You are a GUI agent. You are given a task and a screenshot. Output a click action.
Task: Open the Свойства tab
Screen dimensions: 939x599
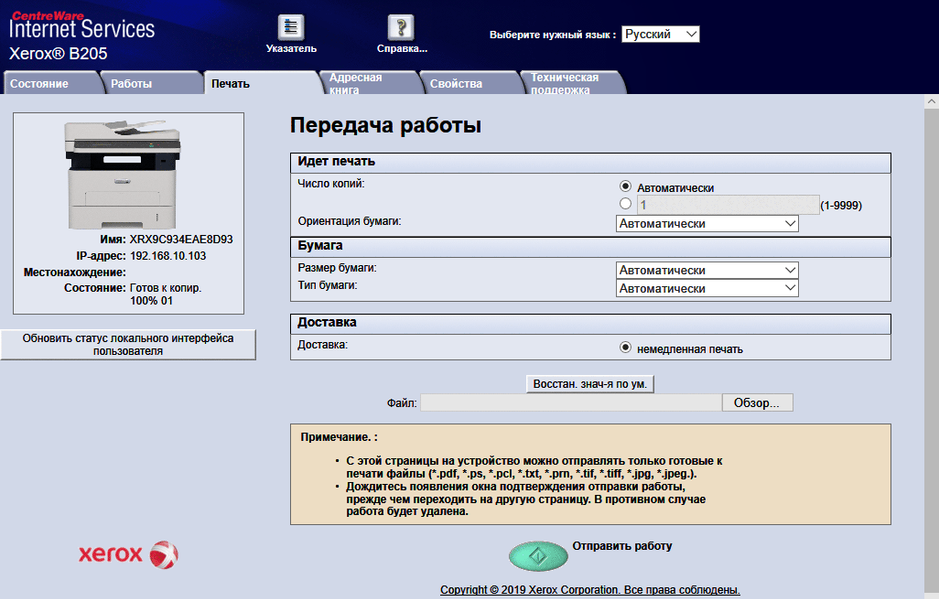pos(470,83)
